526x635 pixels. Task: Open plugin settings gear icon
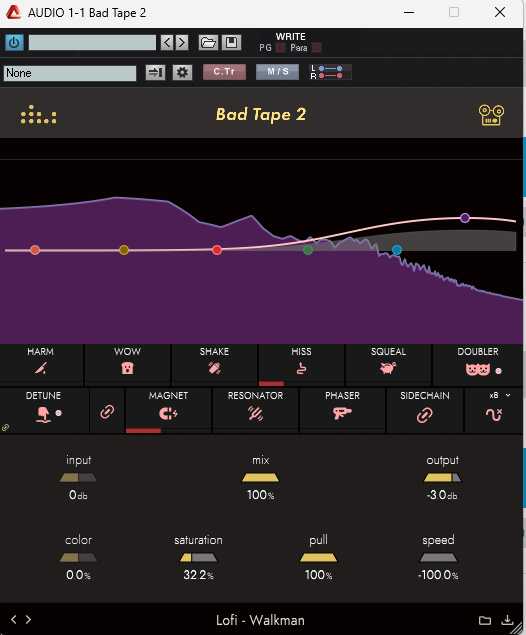tap(182, 72)
